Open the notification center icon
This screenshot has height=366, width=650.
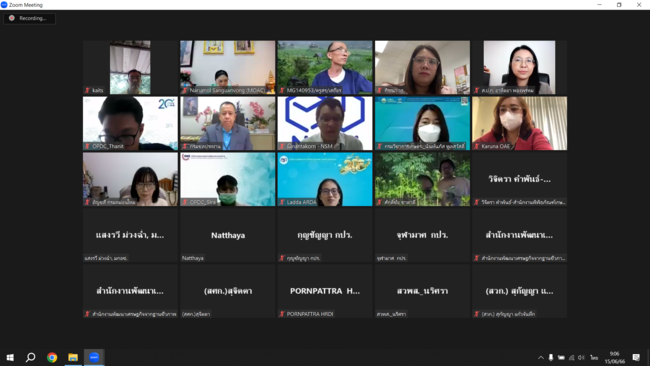[x=636, y=357]
